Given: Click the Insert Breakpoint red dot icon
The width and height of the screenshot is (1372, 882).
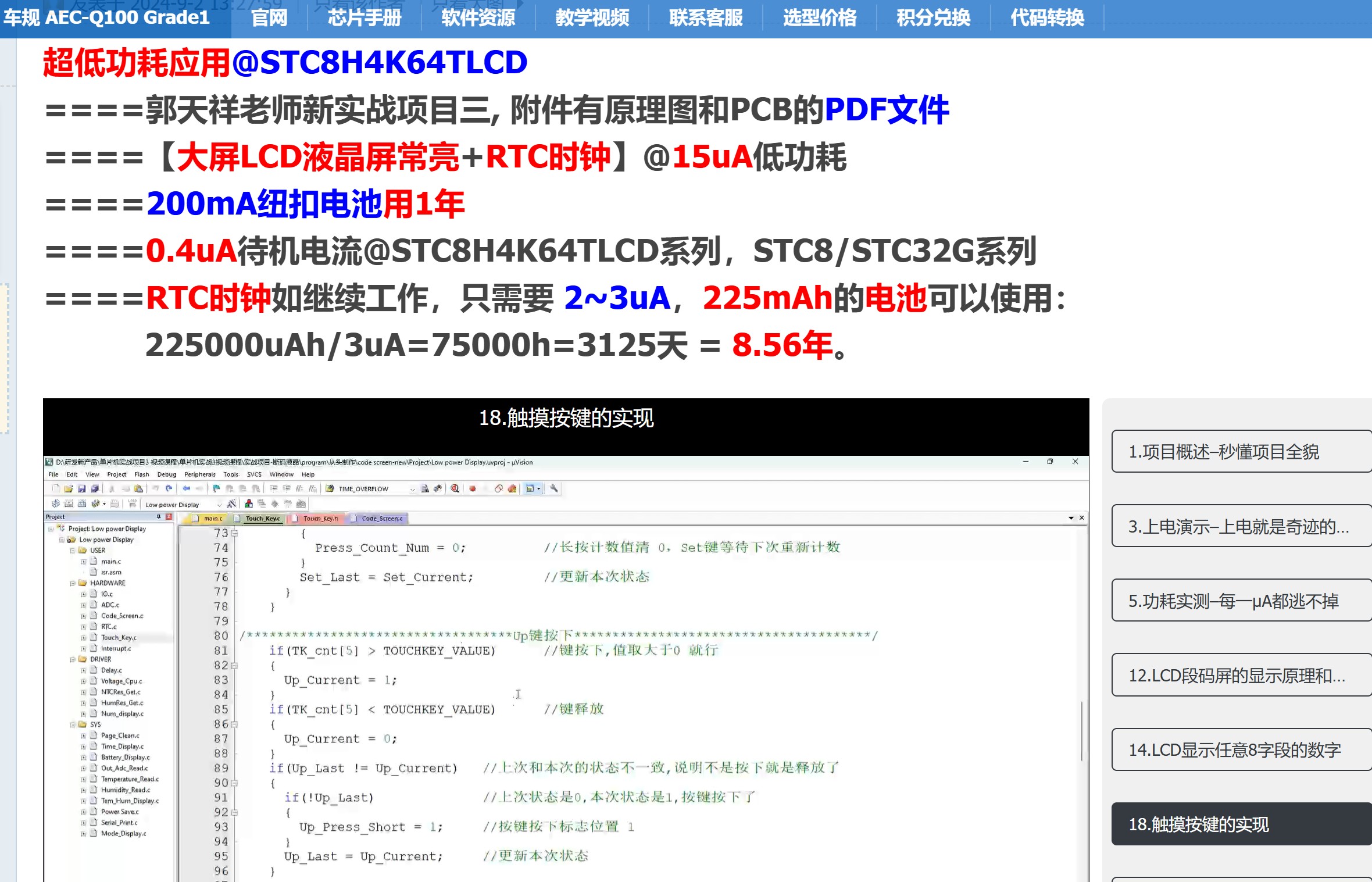Looking at the screenshot, I should [x=473, y=488].
